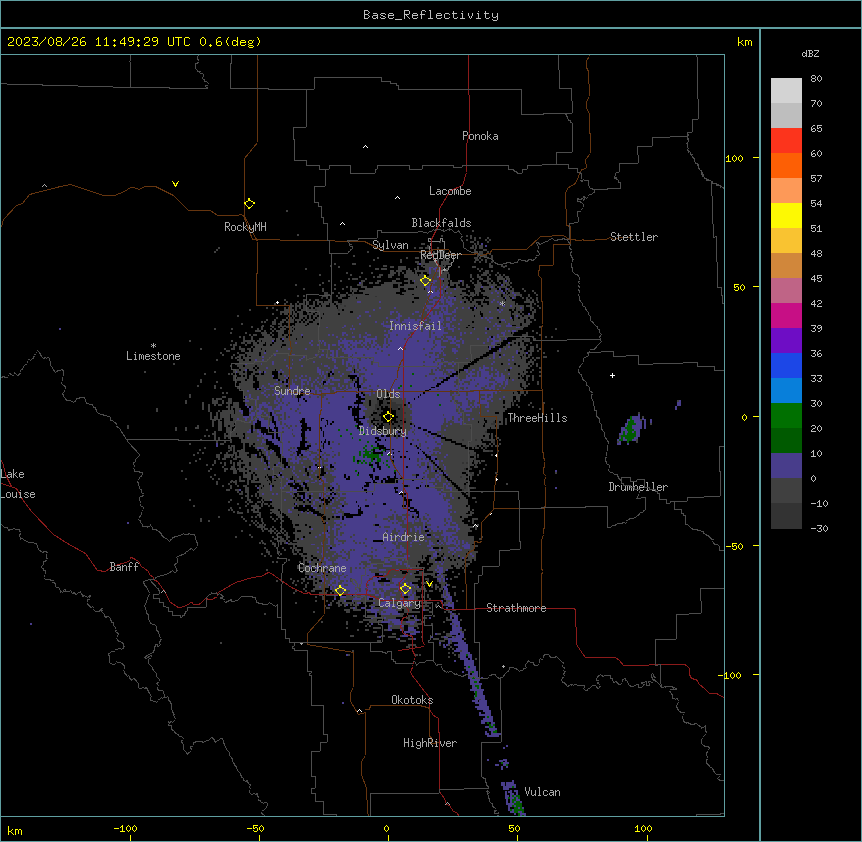
Task: Click the vertical axis 50 km tick label
Action: point(739,287)
